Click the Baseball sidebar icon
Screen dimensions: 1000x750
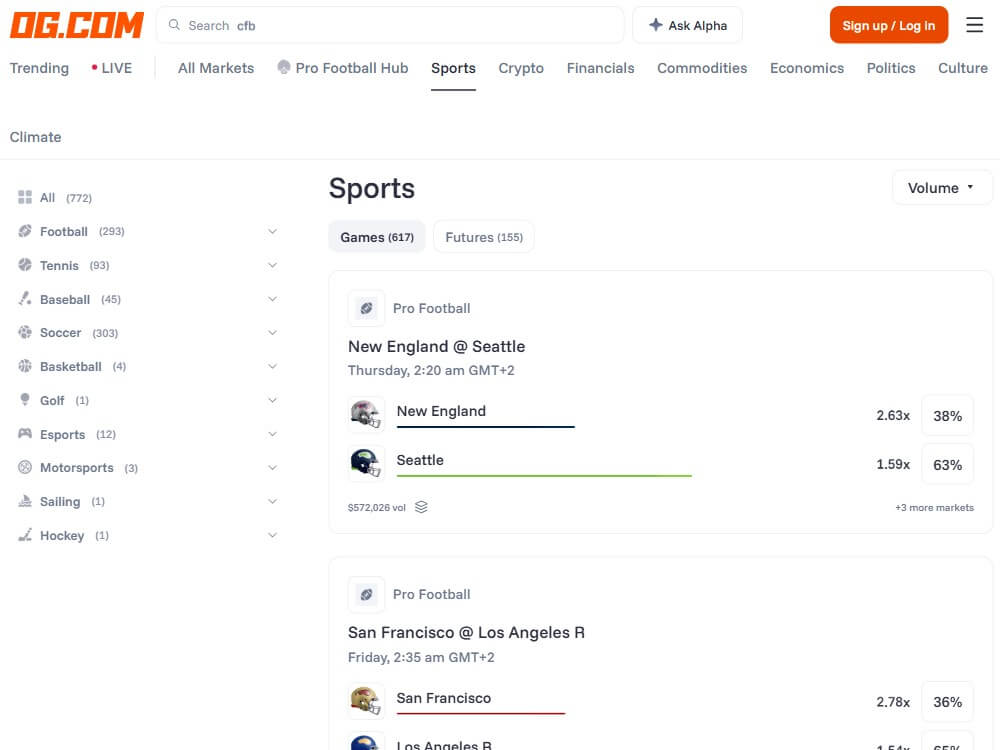25,298
